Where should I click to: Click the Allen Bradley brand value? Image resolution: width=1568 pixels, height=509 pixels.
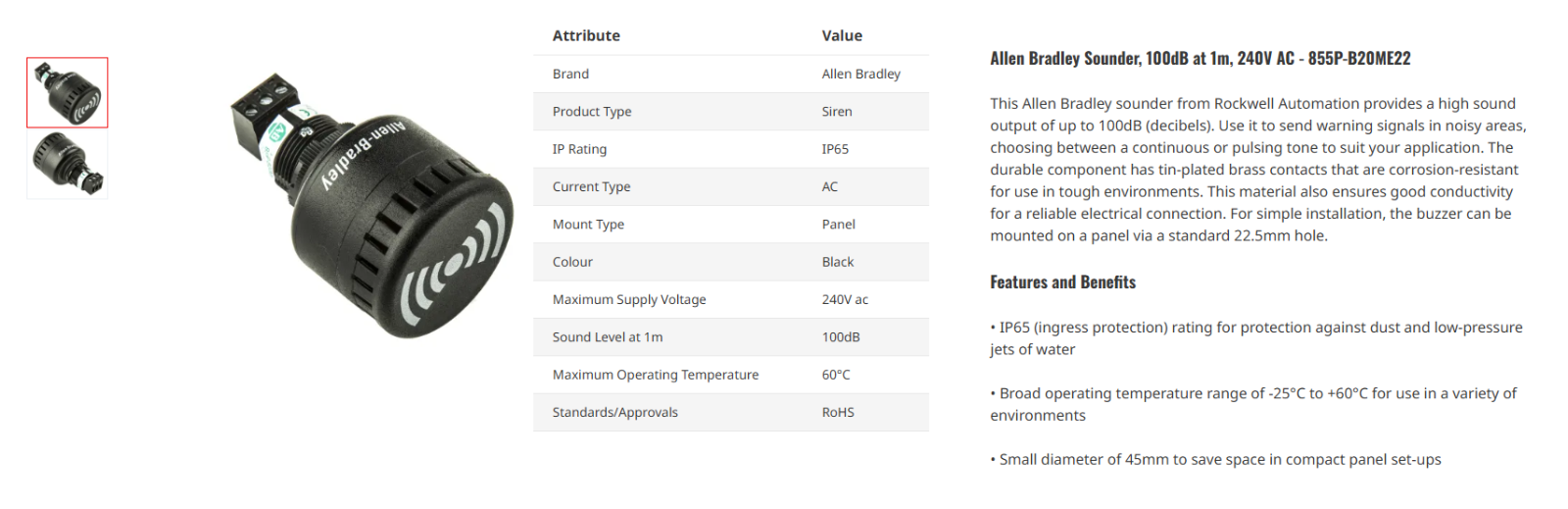860,75
